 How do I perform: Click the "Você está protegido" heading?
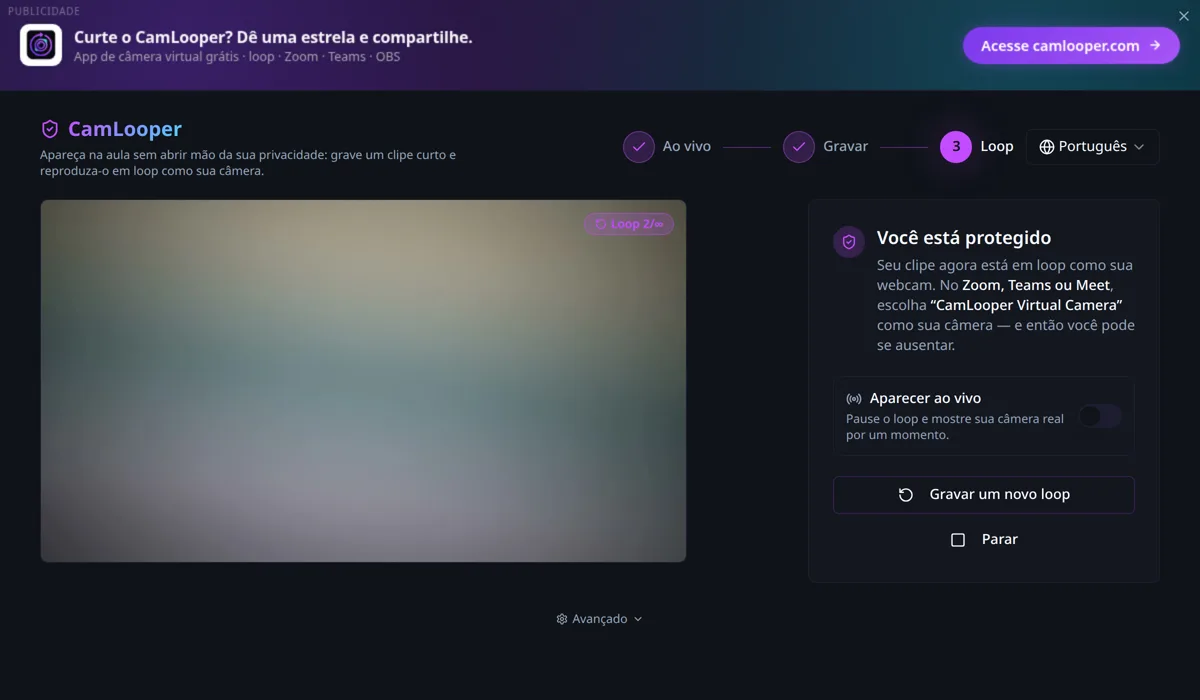[x=964, y=238]
